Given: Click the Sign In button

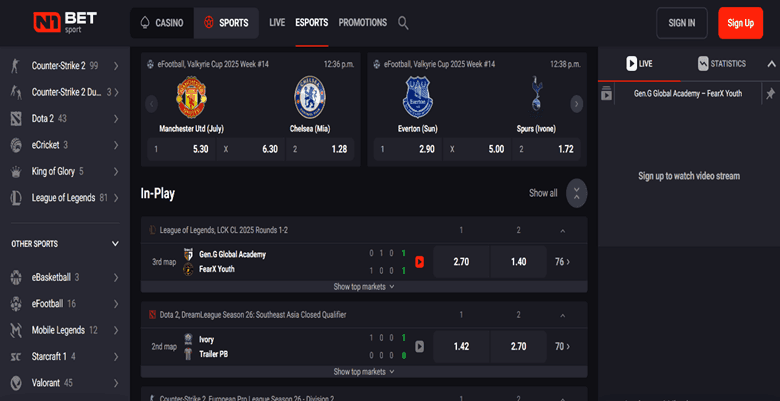Looking at the screenshot, I should tap(681, 22).
